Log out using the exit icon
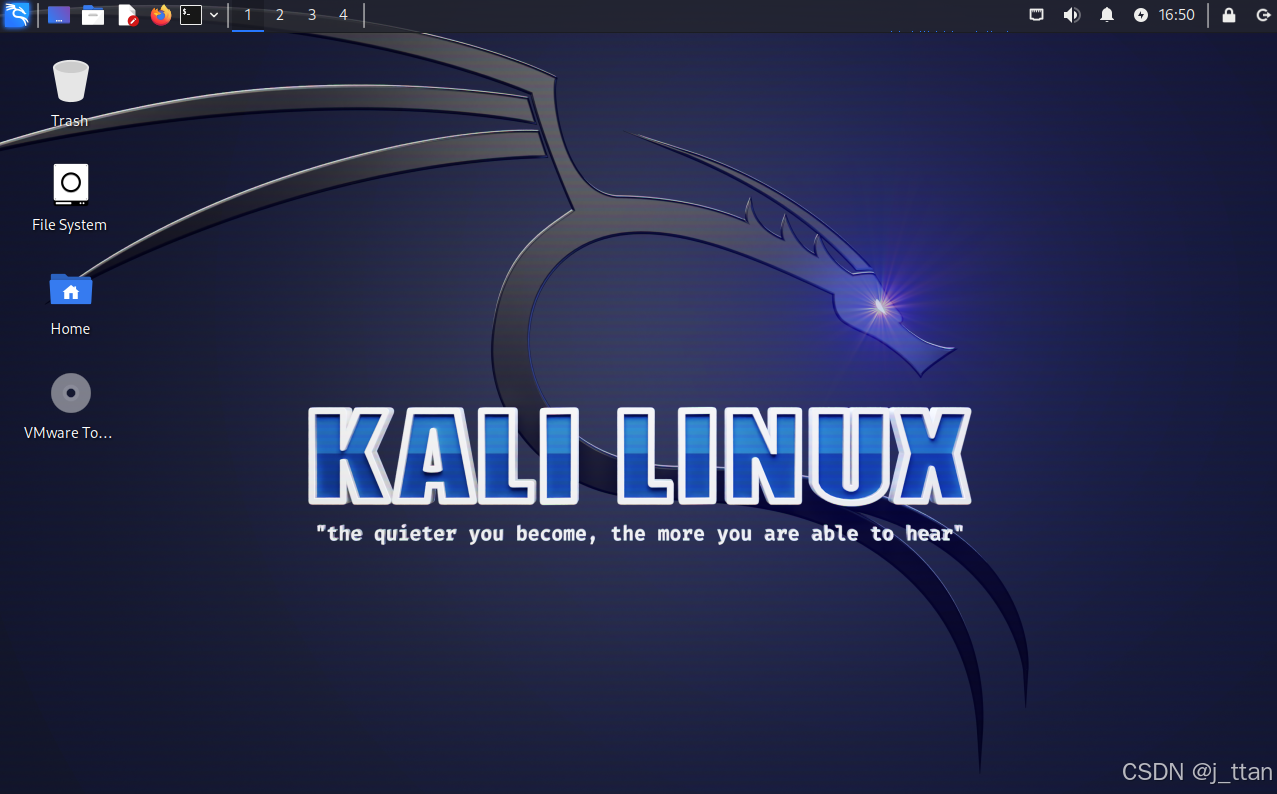Viewport: 1277px width, 794px height. point(1263,14)
